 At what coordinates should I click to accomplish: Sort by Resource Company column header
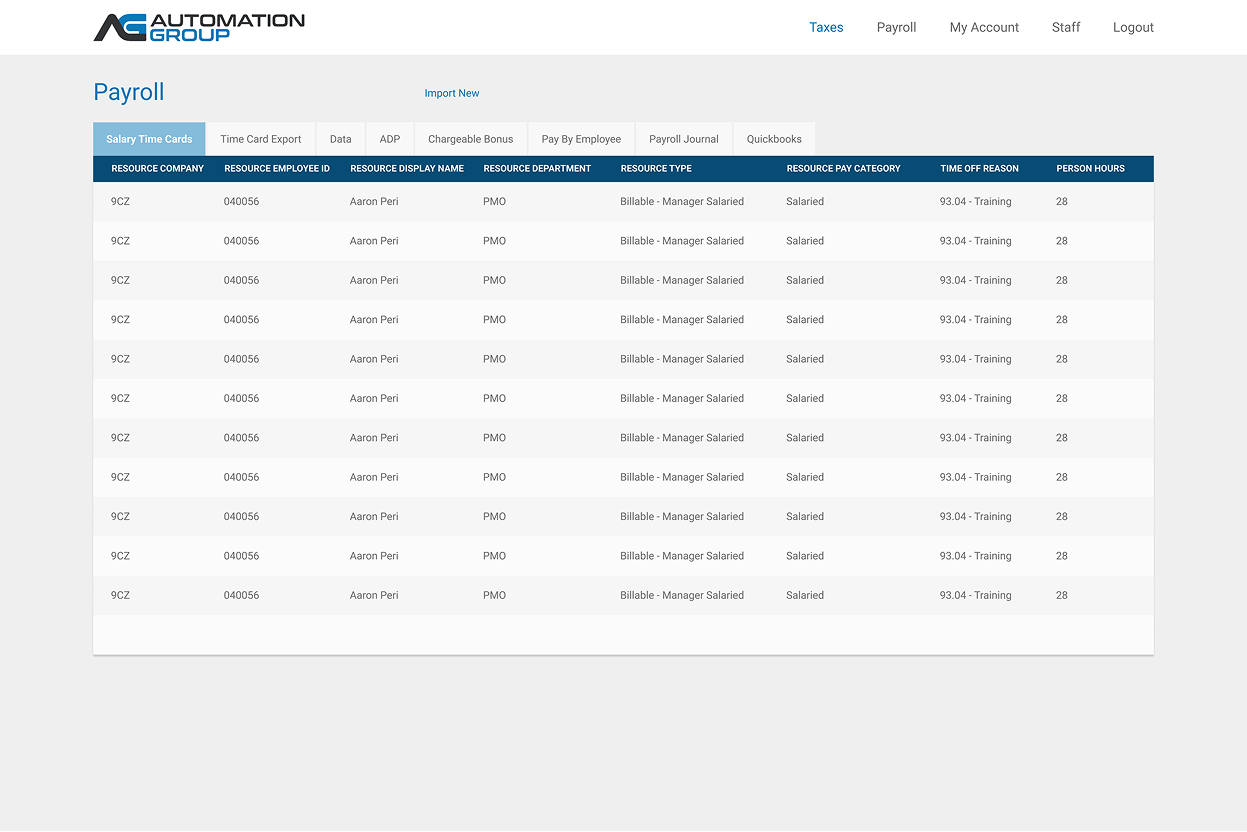(x=157, y=168)
